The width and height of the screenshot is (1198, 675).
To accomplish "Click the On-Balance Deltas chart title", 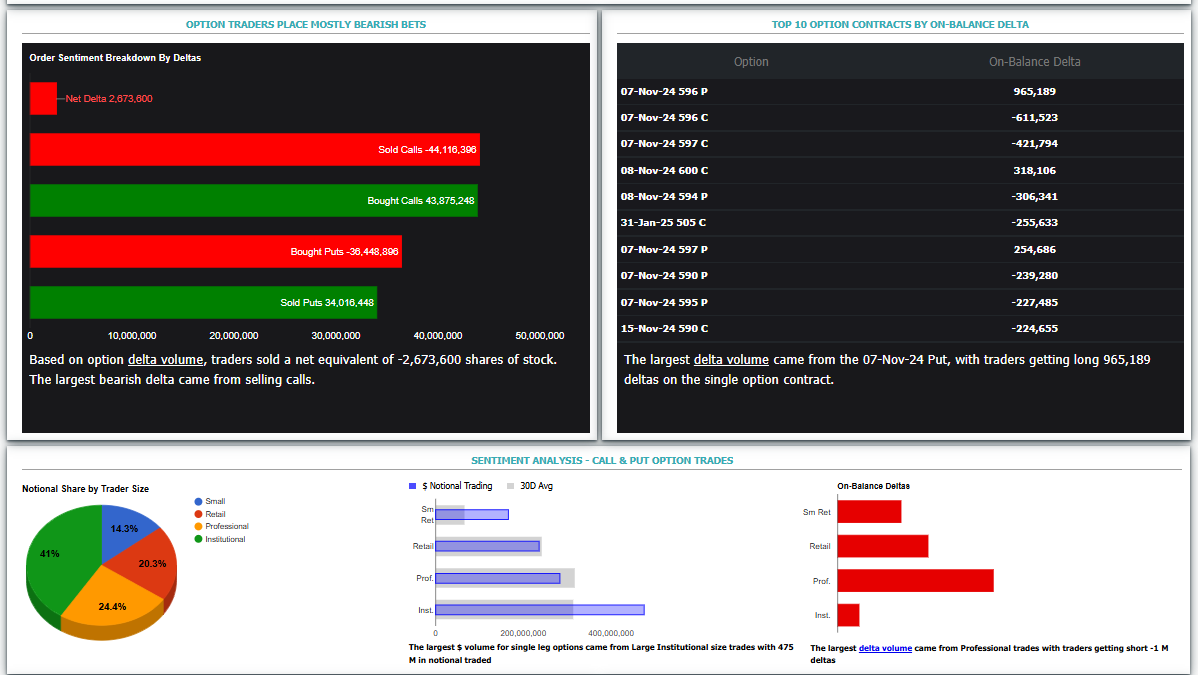I will [x=873, y=486].
